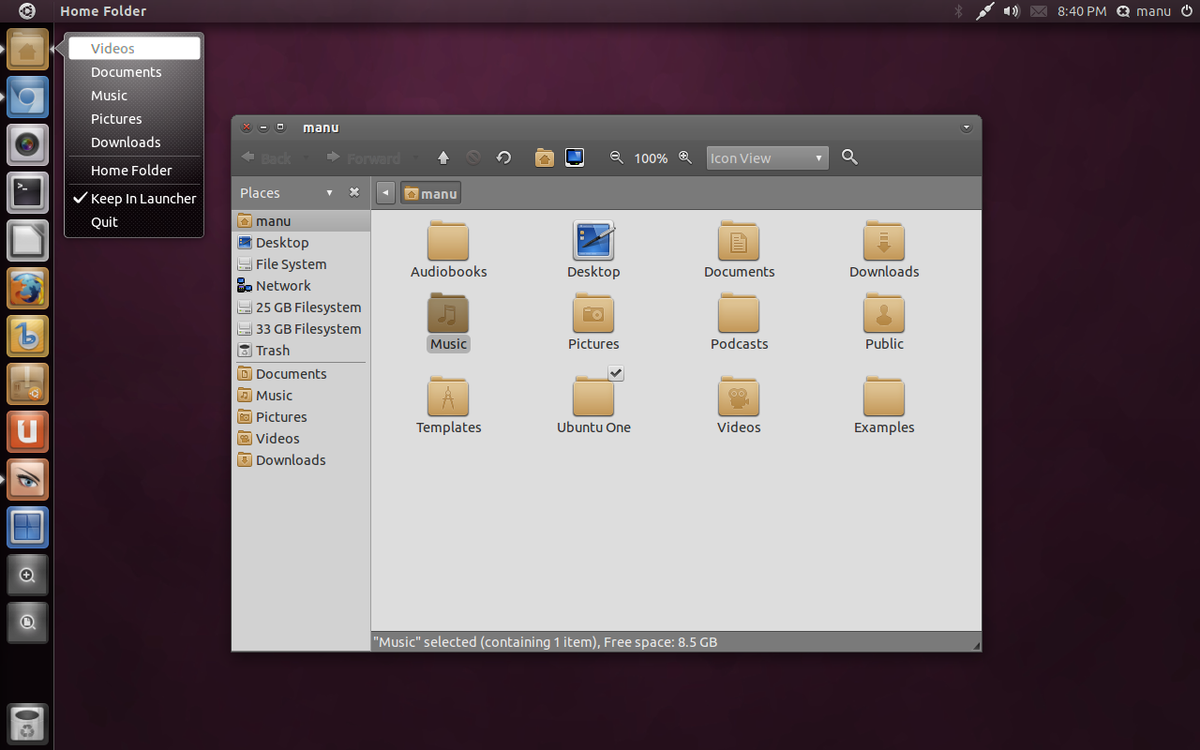Toggle Keep In Launcher in the context menu

pos(134,198)
